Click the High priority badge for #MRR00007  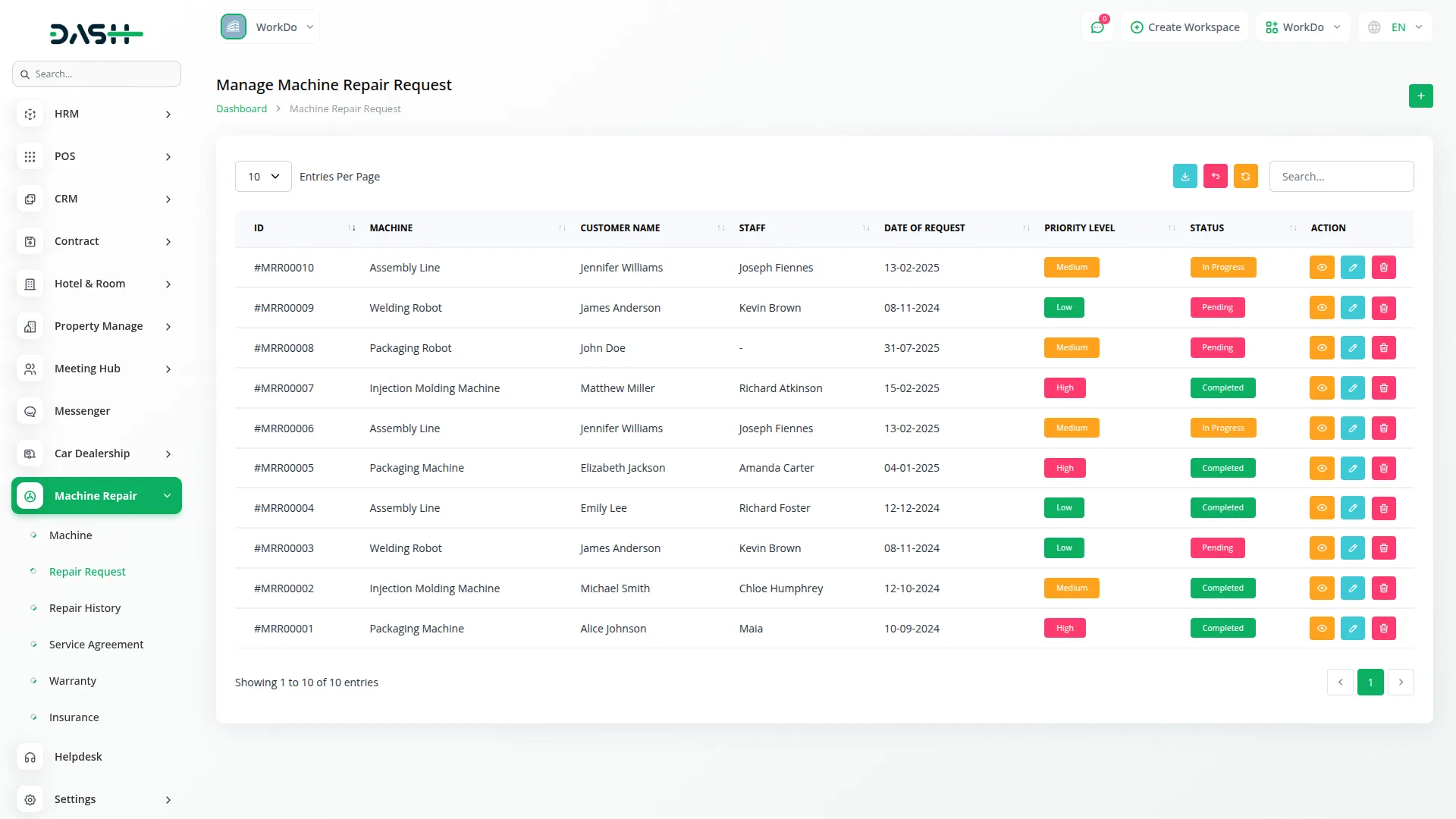point(1065,388)
